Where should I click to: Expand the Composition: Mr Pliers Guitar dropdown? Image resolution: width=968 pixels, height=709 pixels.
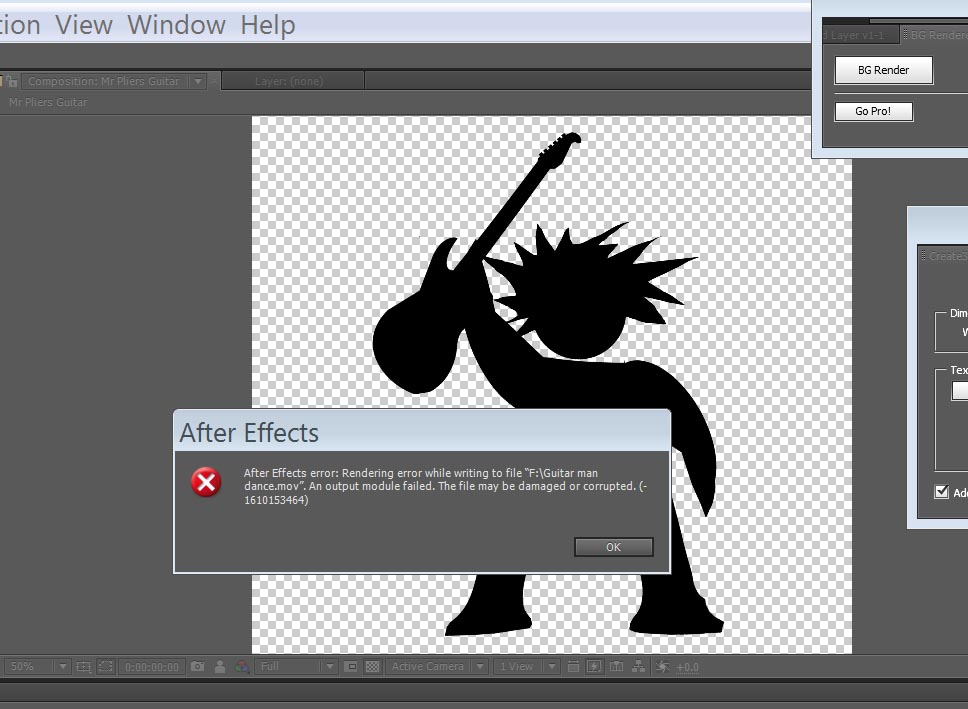click(x=197, y=82)
